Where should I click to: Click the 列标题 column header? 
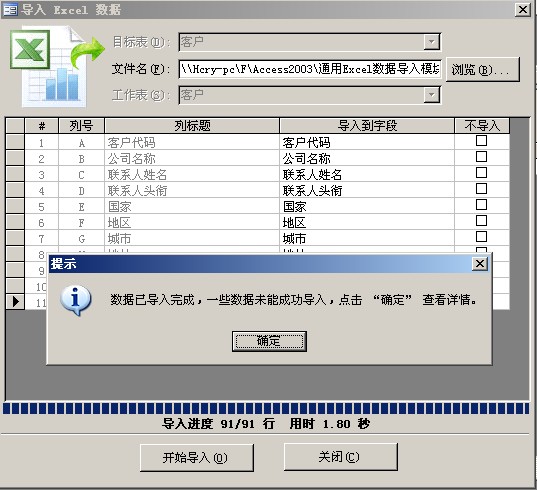[x=192, y=125]
